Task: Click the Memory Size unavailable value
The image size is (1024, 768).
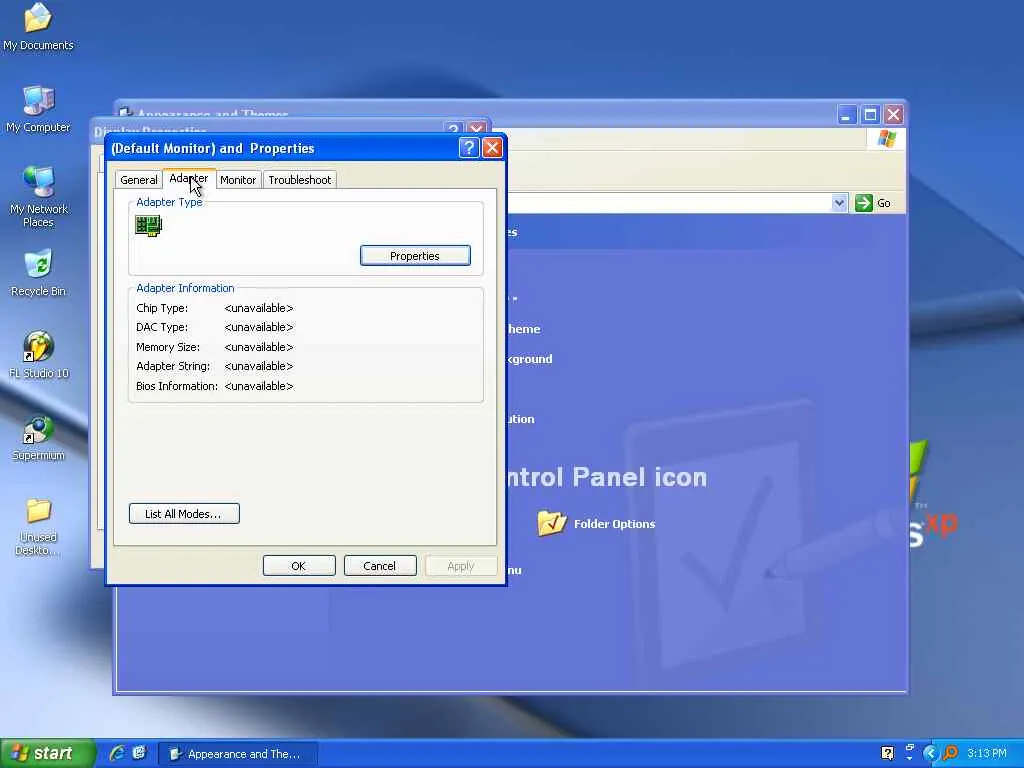Action: click(x=259, y=347)
